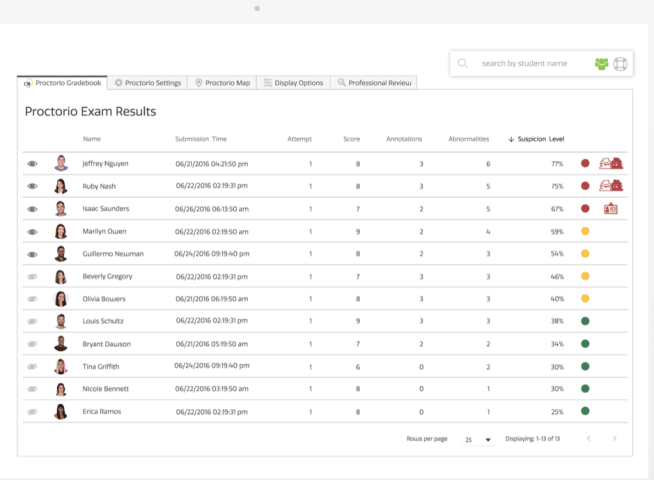Click the search magnifier icon
The height and width of the screenshot is (480, 654).
[x=463, y=63]
